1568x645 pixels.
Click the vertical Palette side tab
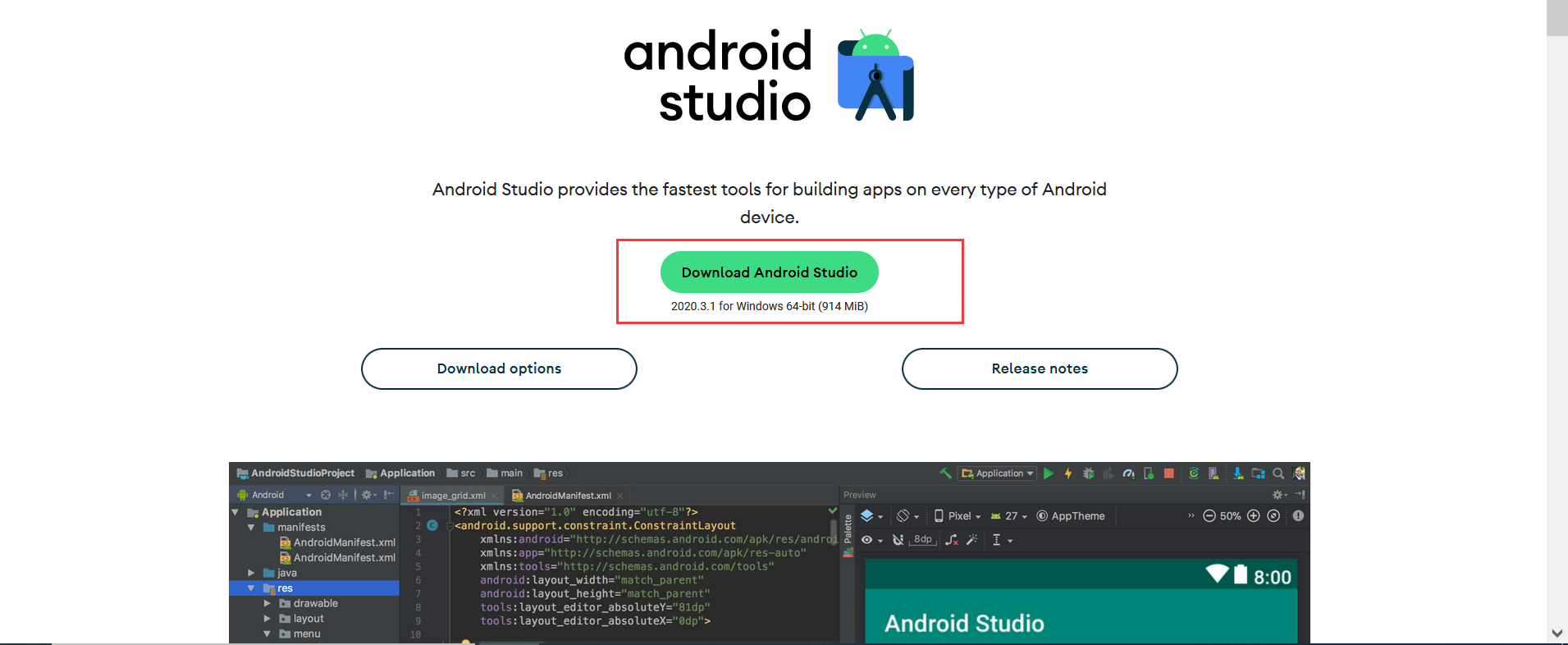pyautogui.click(x=848, y=534)
